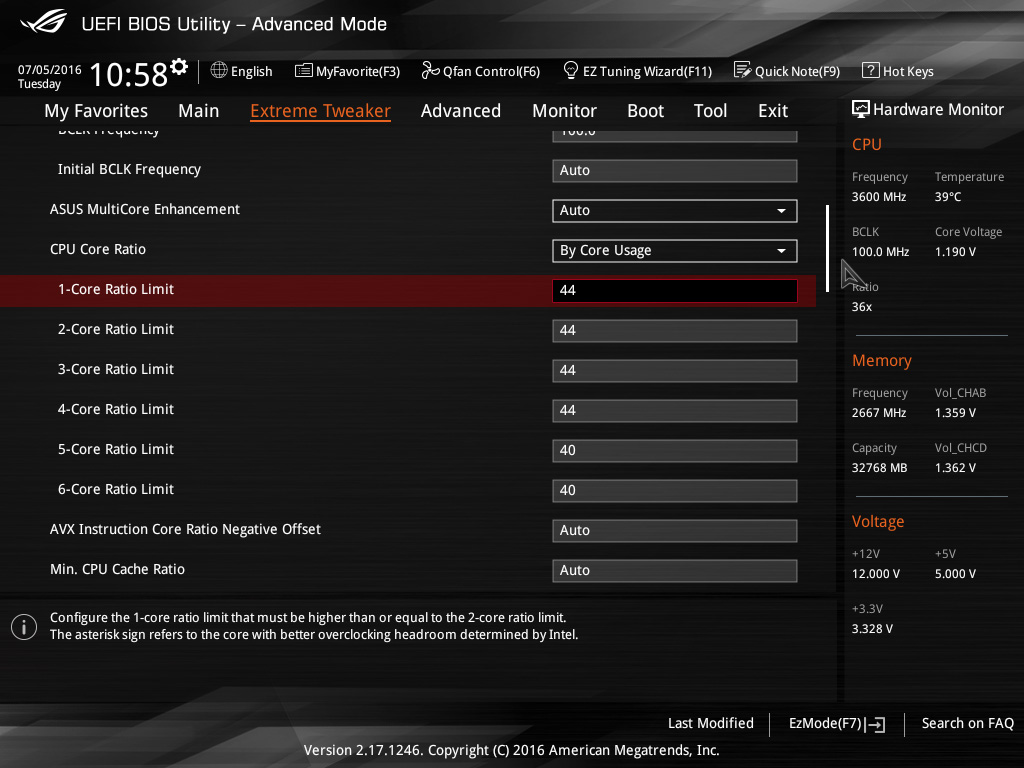The width and height of the screenshot is (1024, 768).
Task: Click the 1.359 V Vol_CHAB value
Action: click(x=955, y=413)
